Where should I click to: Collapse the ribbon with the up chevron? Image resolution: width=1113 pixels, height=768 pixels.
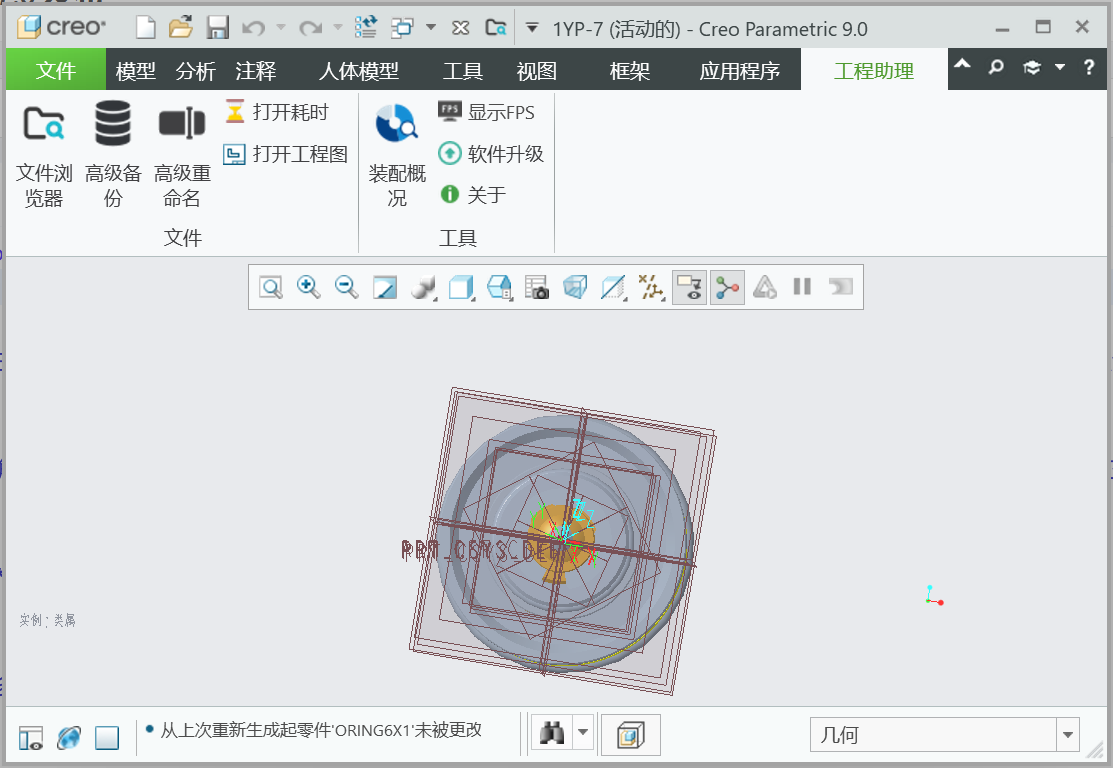(962, 65)
